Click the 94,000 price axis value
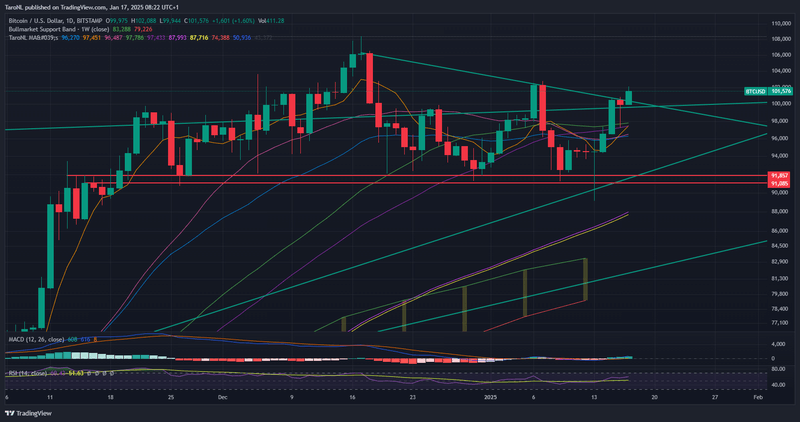Screen dimensions: 800x422 [x=781, y=156]
